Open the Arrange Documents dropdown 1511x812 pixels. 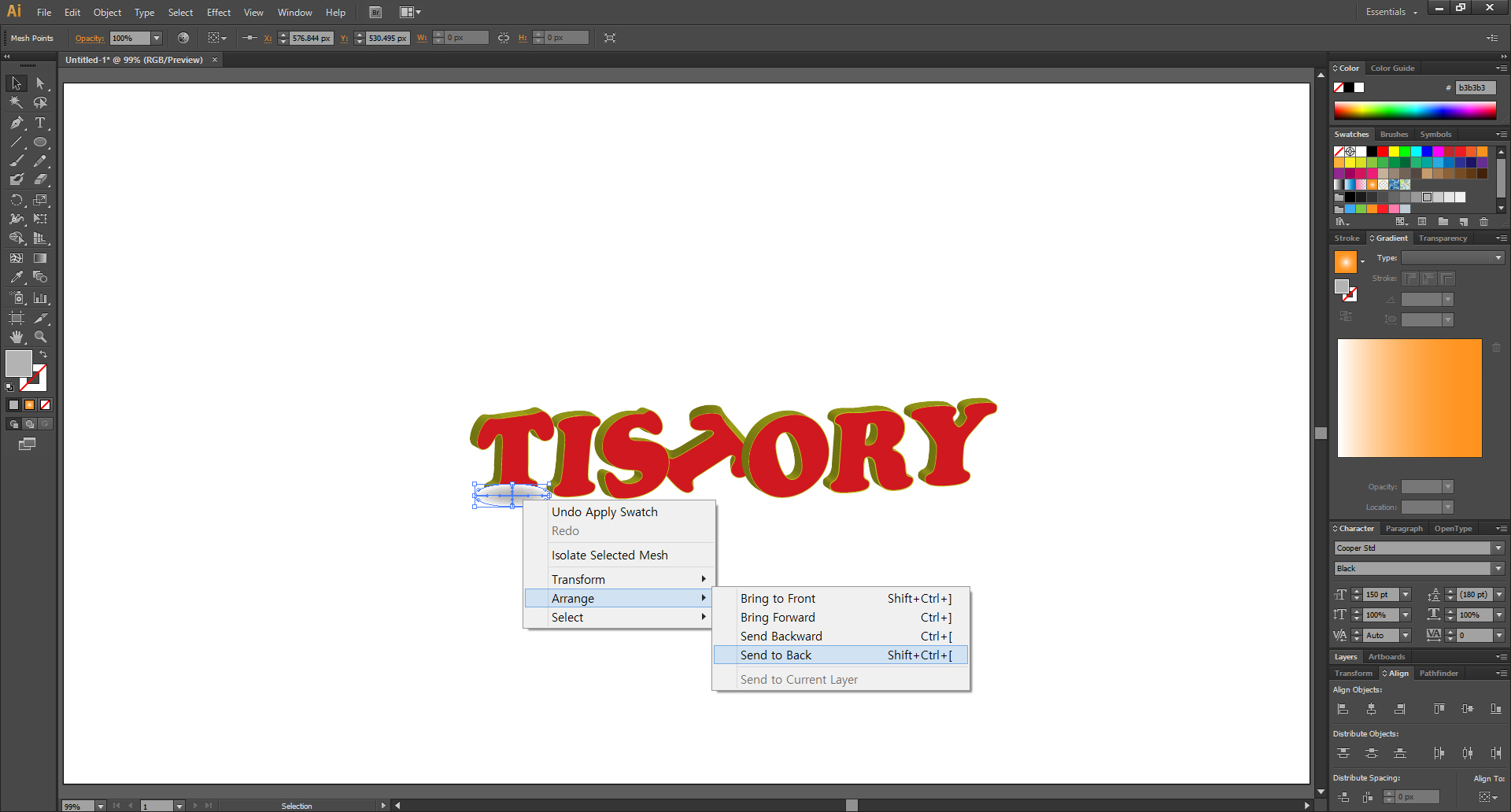click(410, 12)
